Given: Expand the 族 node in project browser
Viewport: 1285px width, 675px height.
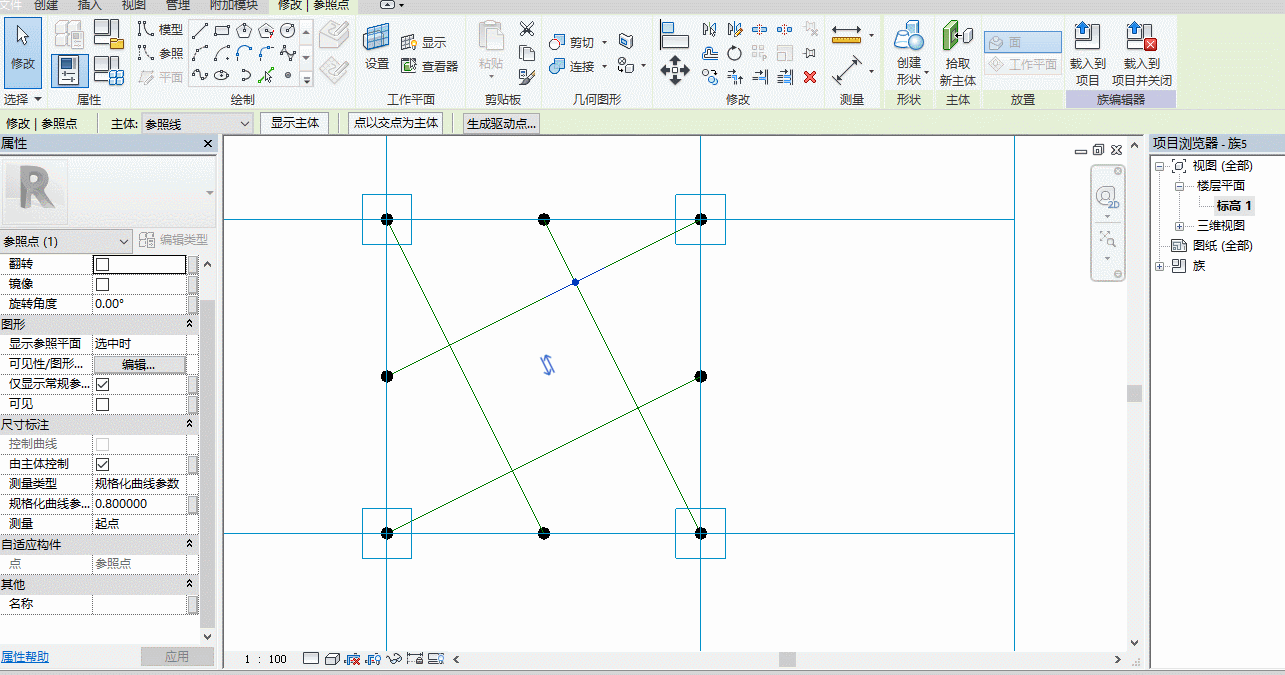Looking at the screenshot, I should tap(1160, 266).
